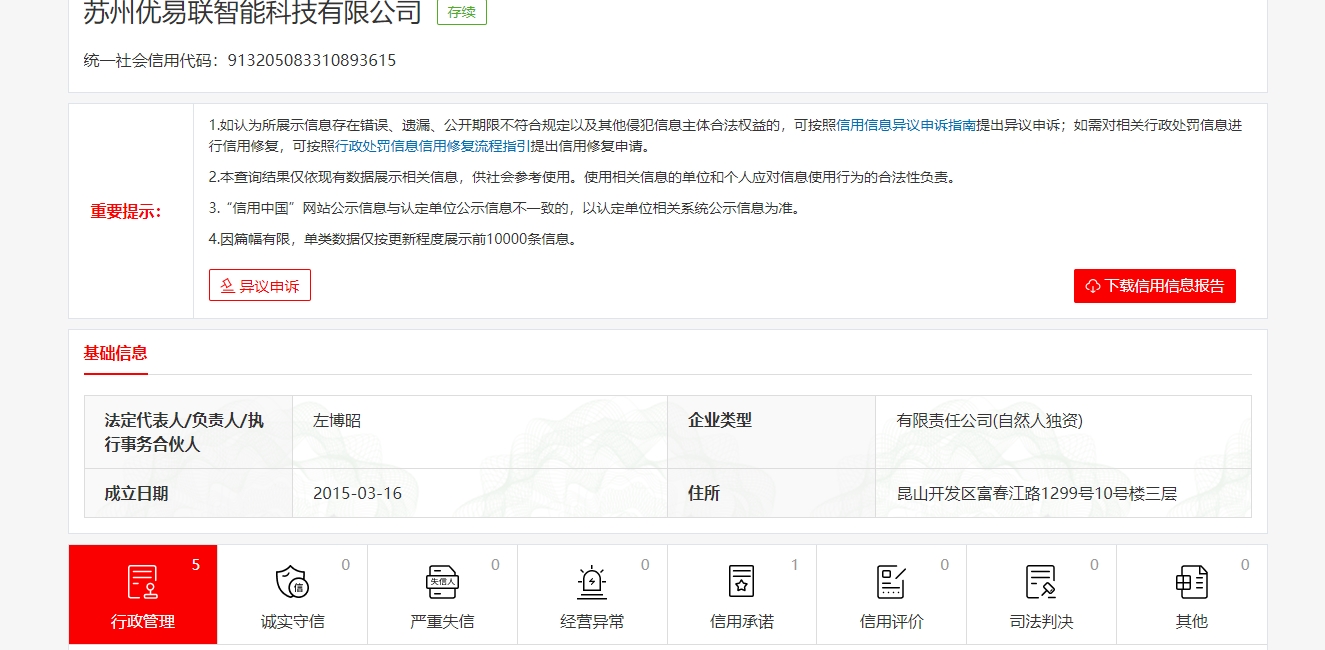Click the 司法判决 document seal icon
This screenshot has height=650, width=1325.
click(x=1041, y=581)
